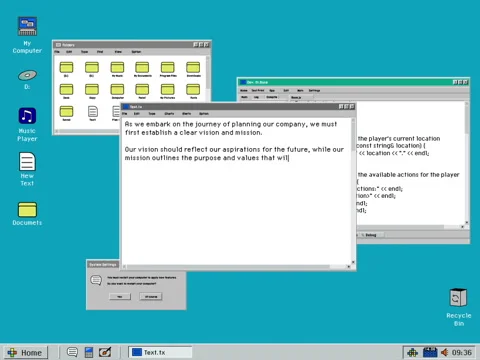The image size is (480, 360).
Task: Open File menu in the folder window
Action: coord(57,52)
